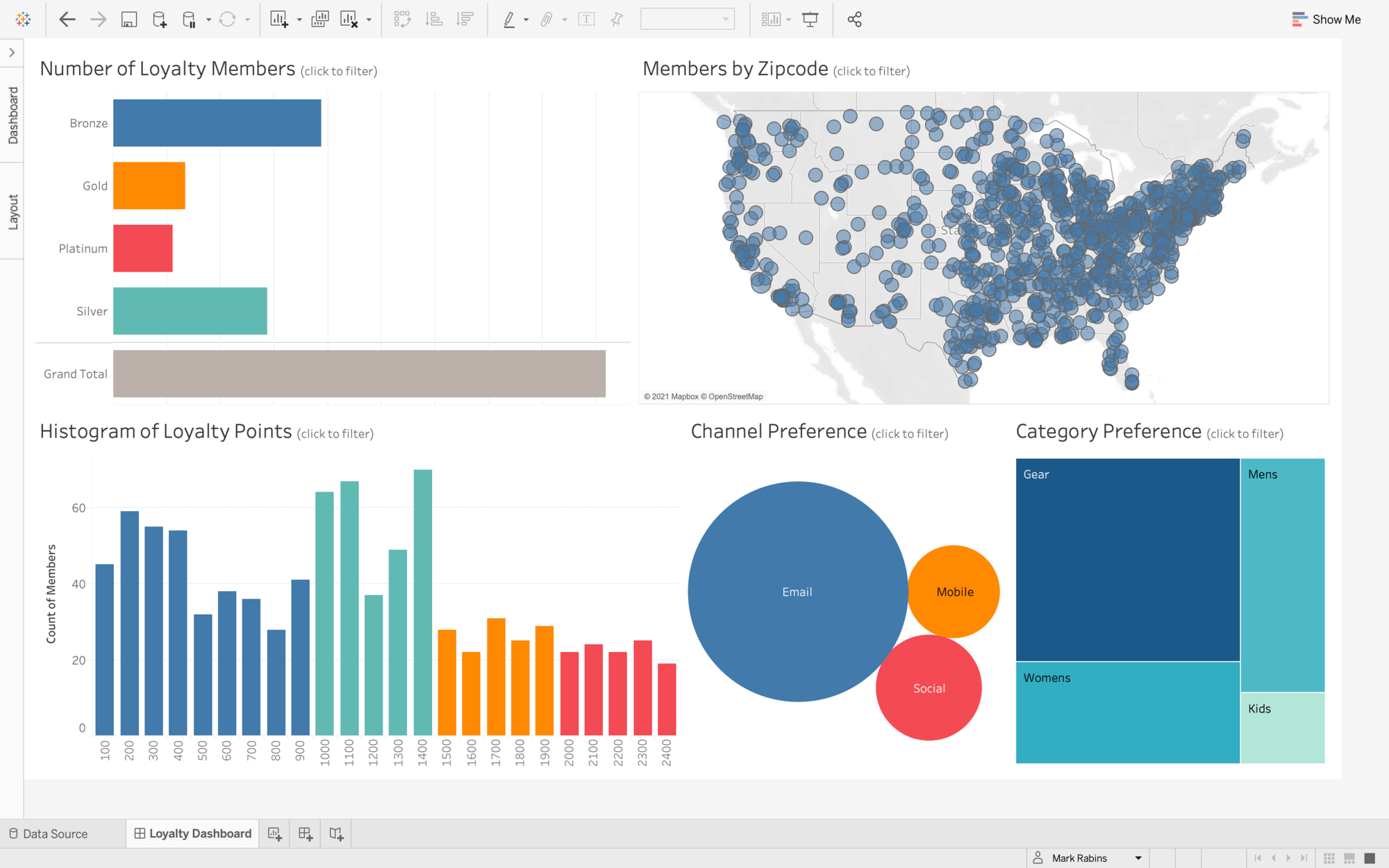
Task: Pin the toolbar with the pin icon
Action: 615,19
